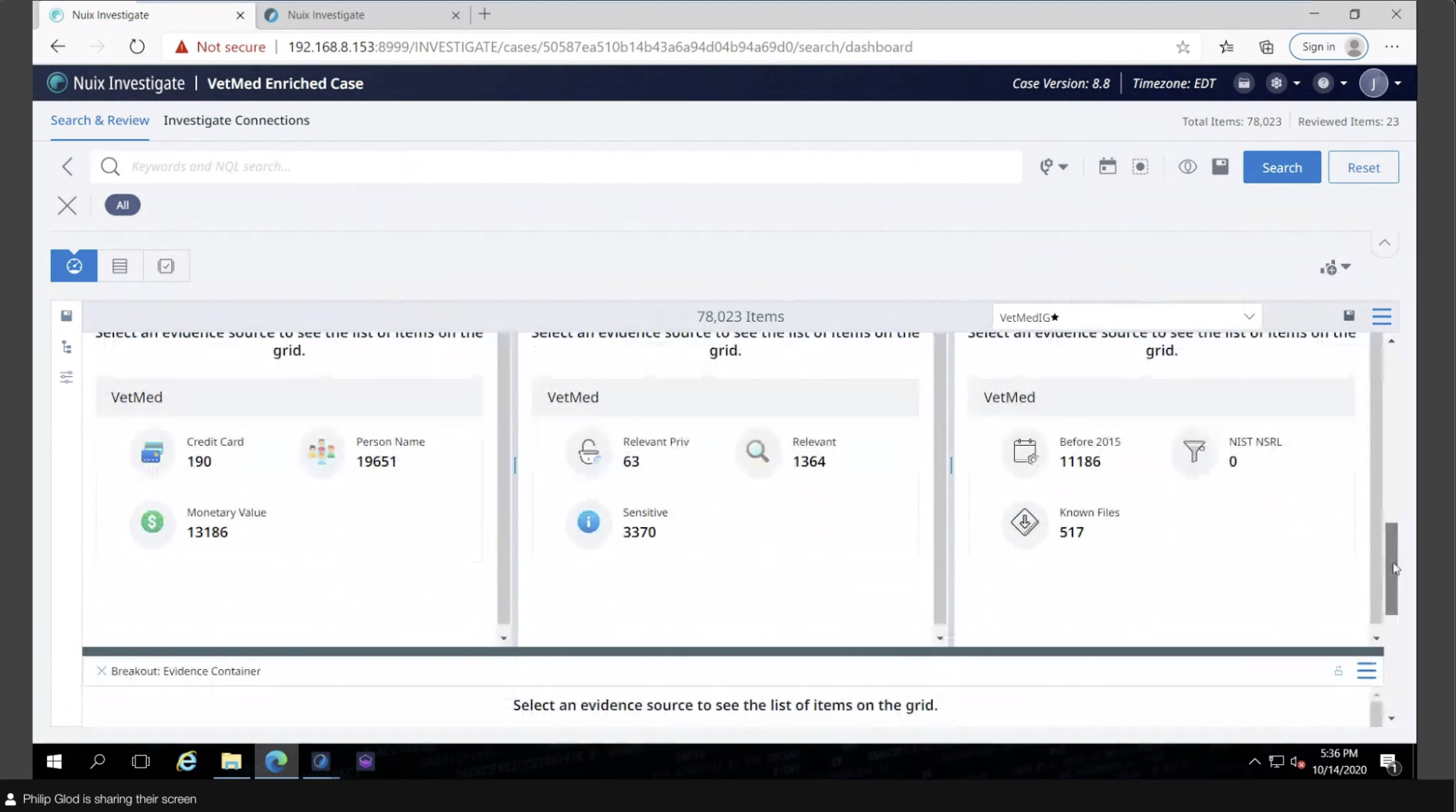Open the Windows Start menu
This screenshot has width=1456, height=812.
coord(54,761)
